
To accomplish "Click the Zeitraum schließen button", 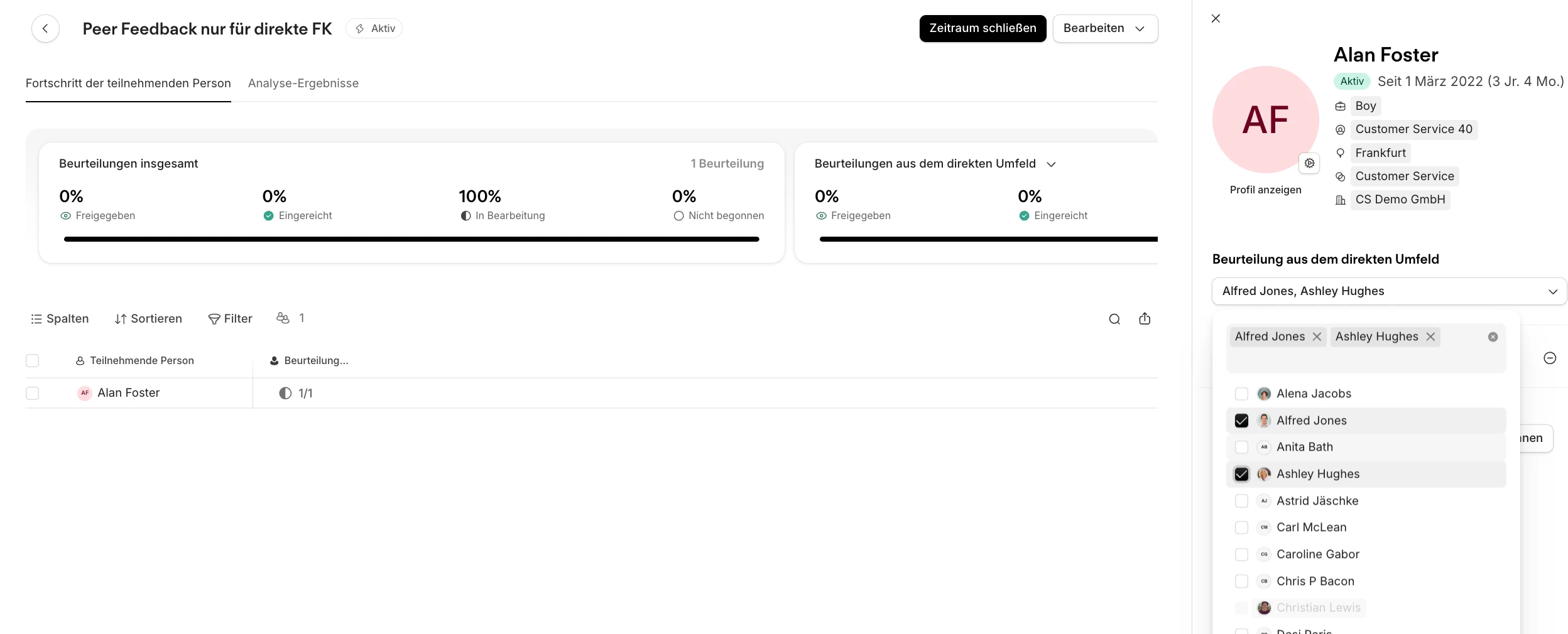I will click(983, 29).
